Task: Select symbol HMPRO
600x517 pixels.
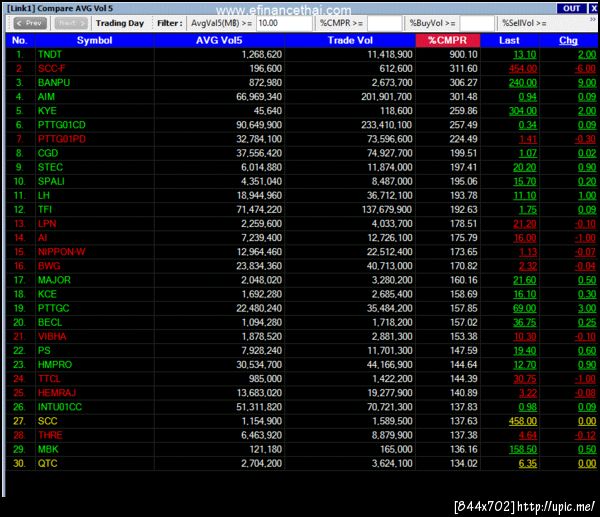Action: tap(55, 365)
